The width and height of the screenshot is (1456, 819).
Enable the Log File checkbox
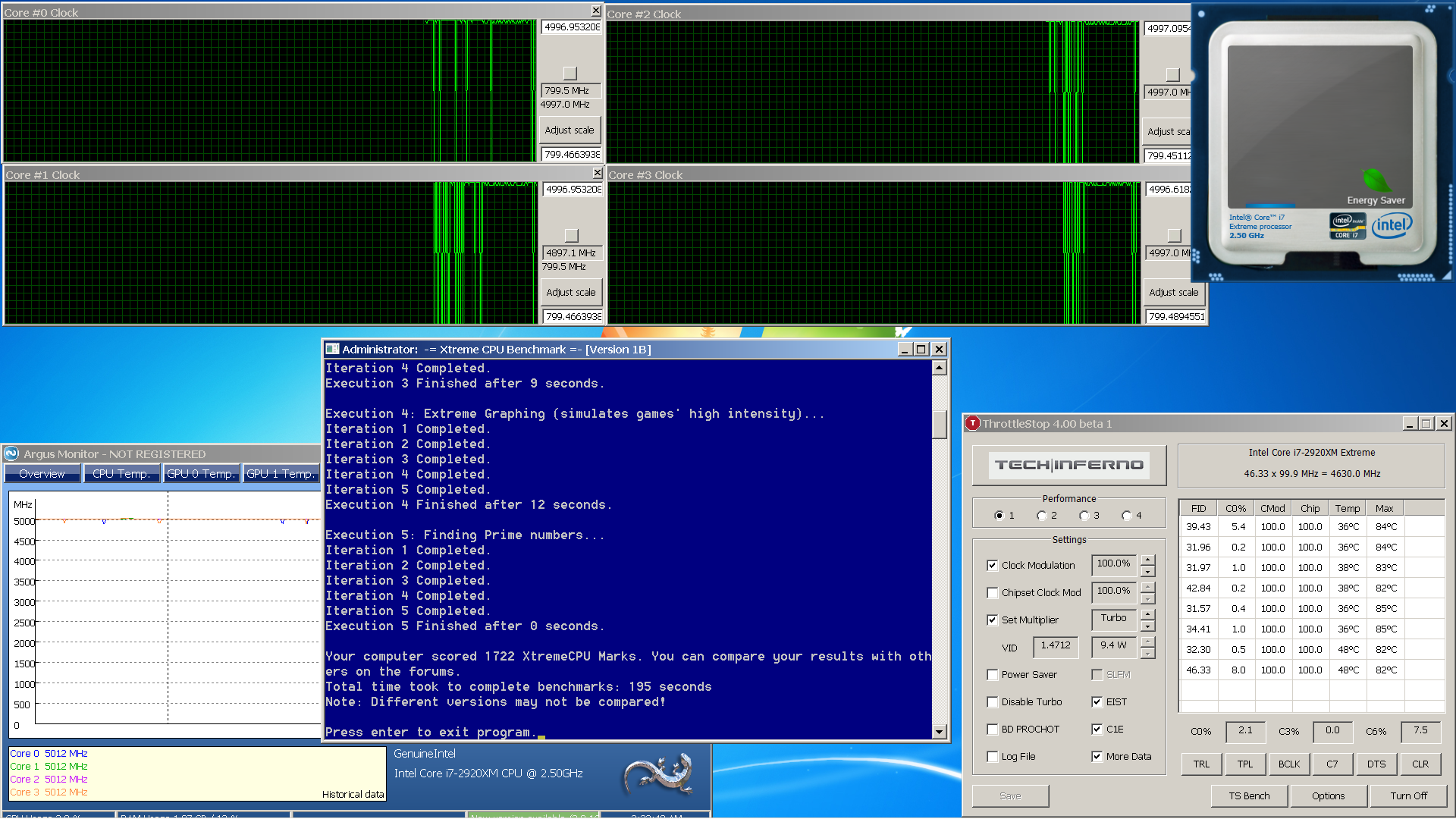(992, 757)
